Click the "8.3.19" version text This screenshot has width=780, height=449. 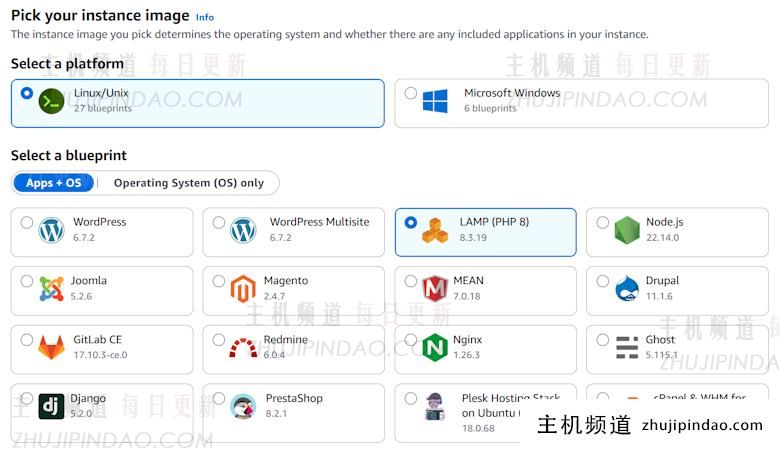[x=473, y=238]
